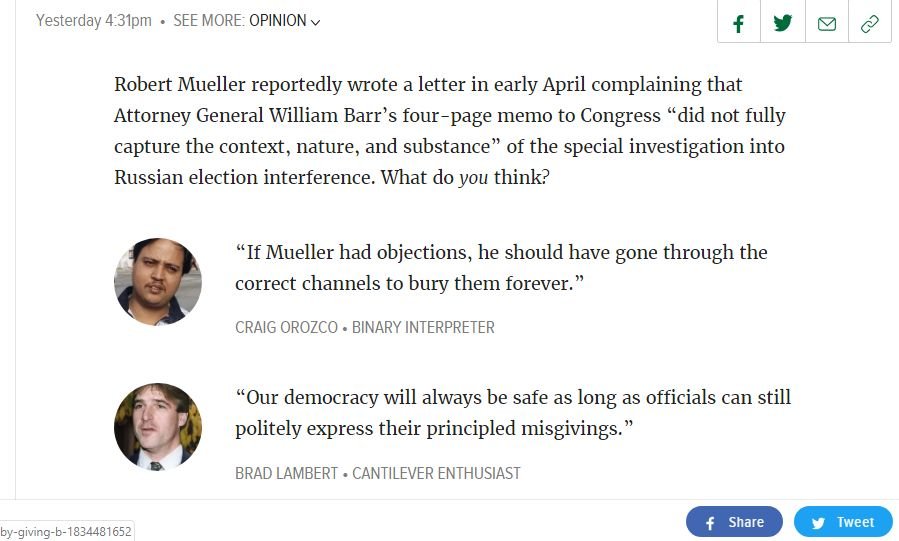Click Craig Orozco's avatar photo
Screen dimensions: 899x541
coord(158,282)
